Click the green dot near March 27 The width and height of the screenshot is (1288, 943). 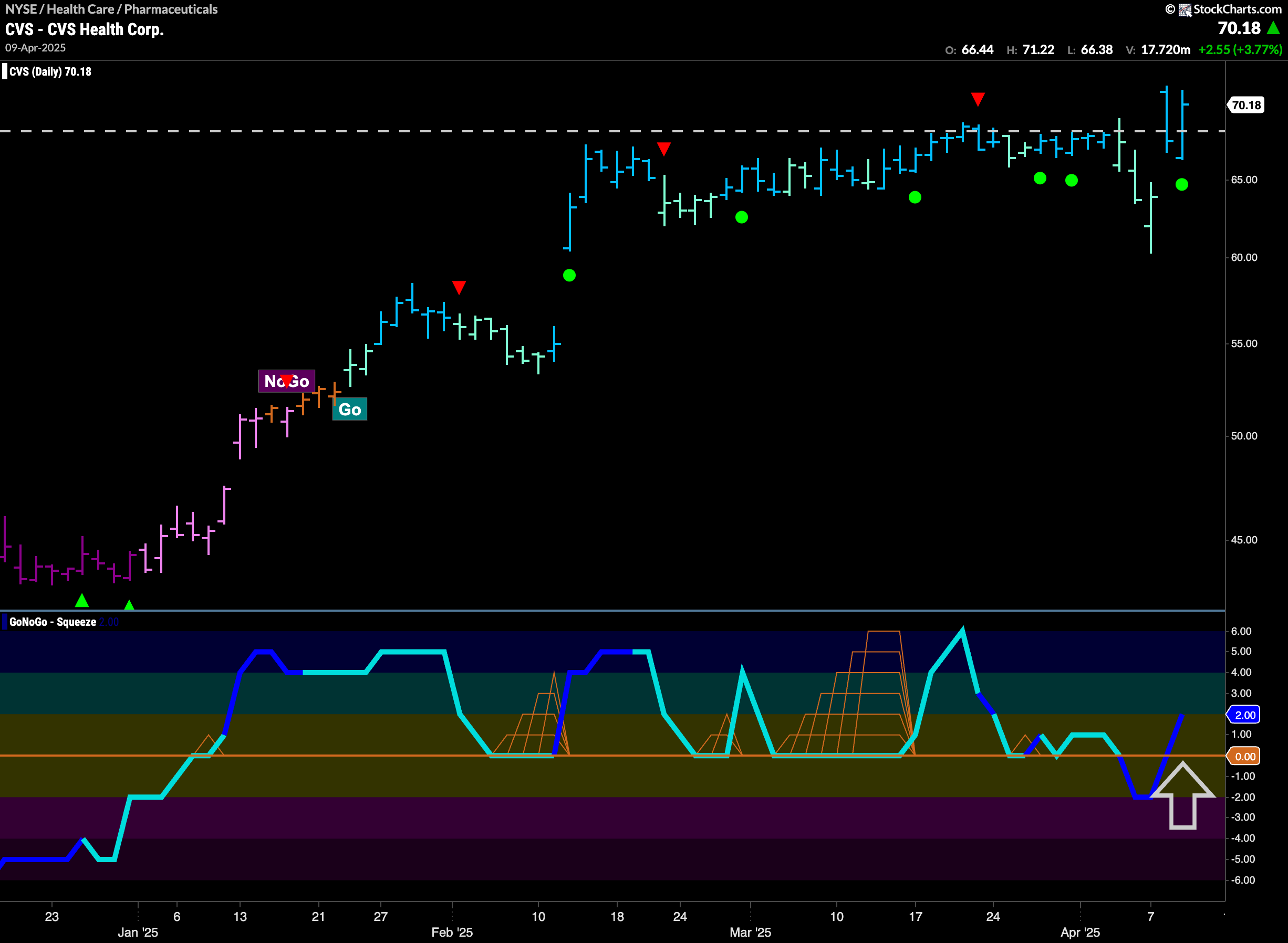pyautogui.click(x=1040, y=178)
